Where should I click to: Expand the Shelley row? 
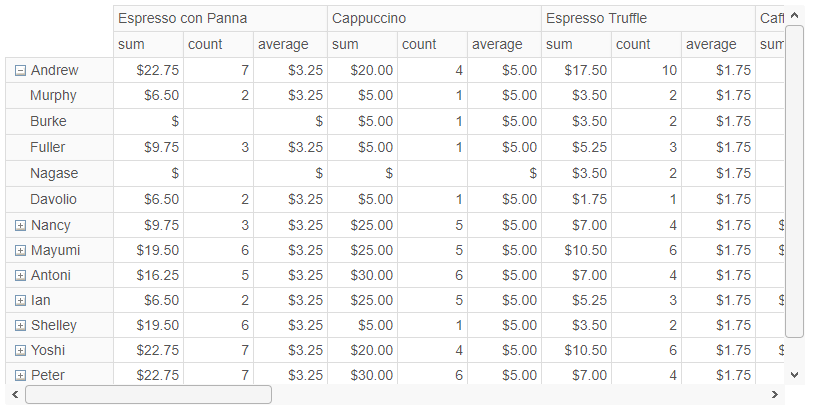[20, 326]
